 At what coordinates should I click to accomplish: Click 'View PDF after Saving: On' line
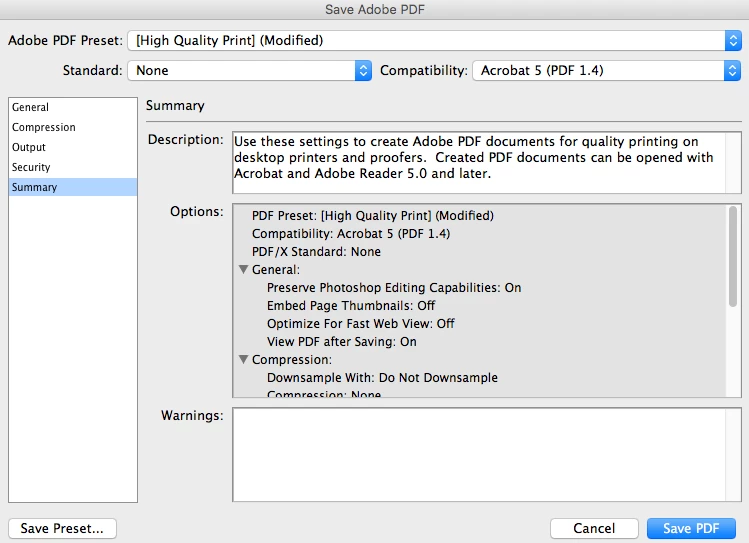342,342
